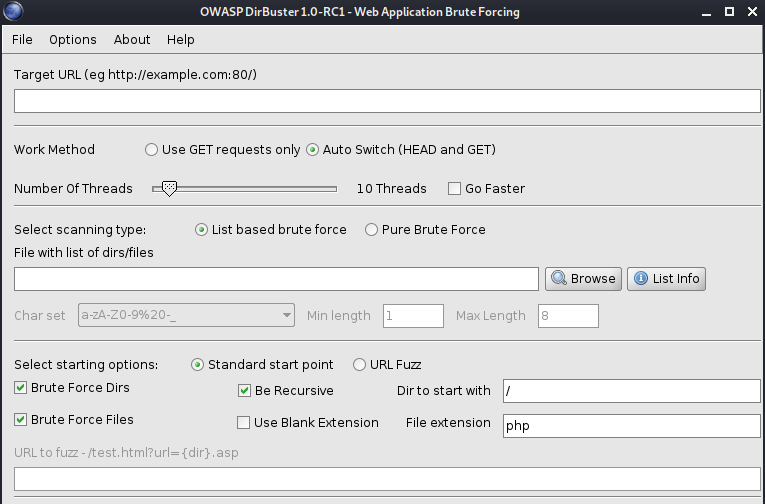Open the About menu
This screenshot has height=504, width=765.
tap(132, 40)
